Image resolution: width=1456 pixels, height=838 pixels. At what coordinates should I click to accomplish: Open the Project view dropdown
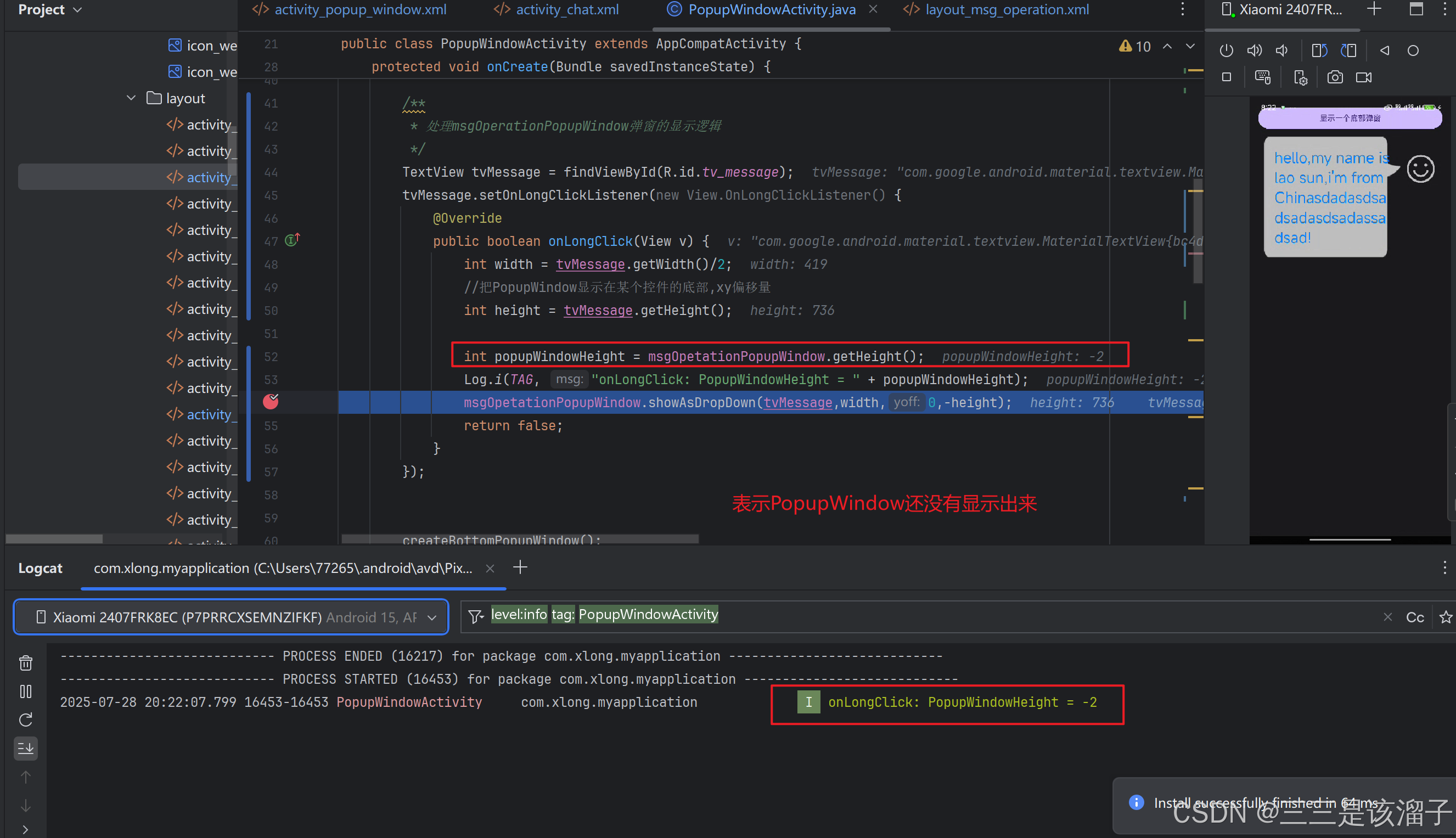[50, 10]
